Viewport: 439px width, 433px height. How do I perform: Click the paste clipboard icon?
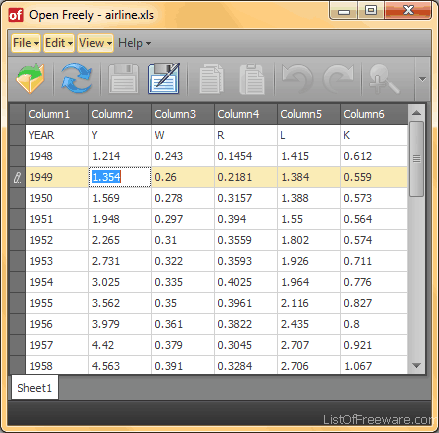(252, 79)
